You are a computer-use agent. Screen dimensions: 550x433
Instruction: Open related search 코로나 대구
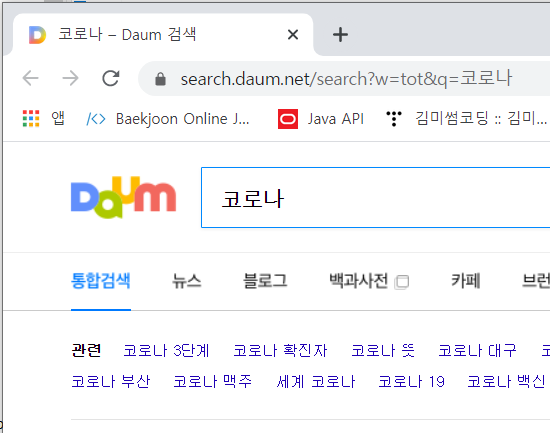[x=477, y=350]
